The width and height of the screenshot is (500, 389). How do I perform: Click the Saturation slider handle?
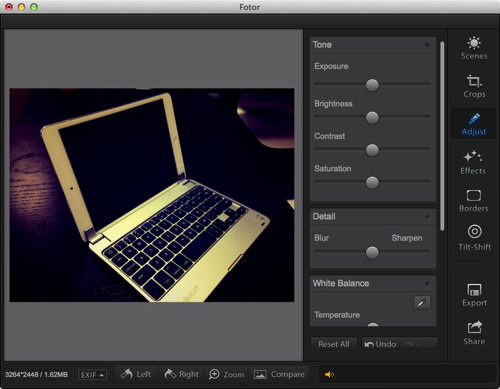click(x=372, y=182)
